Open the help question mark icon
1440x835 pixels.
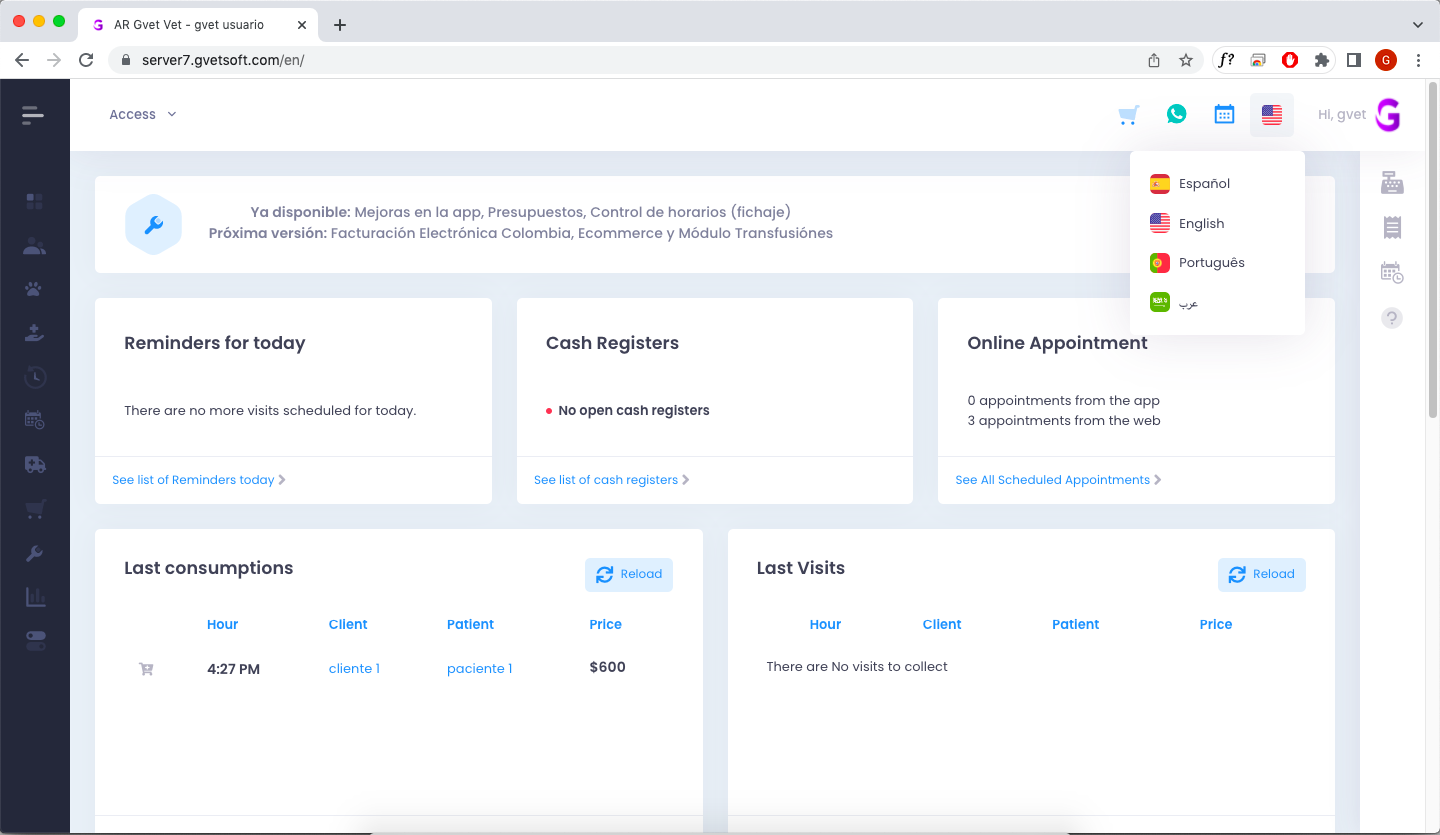pyautogui.click(x=1391, y=318)
